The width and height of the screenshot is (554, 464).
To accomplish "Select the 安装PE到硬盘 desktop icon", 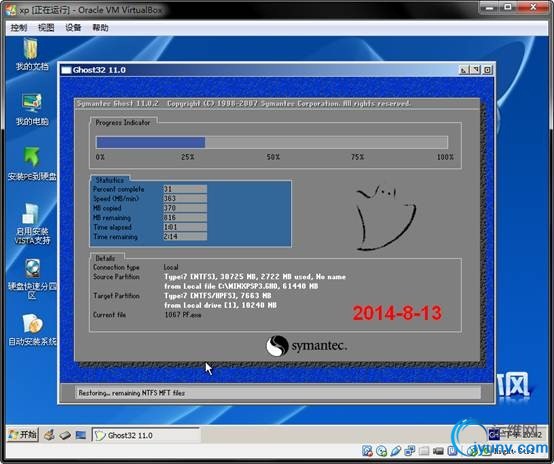I will tap(32, 164).
